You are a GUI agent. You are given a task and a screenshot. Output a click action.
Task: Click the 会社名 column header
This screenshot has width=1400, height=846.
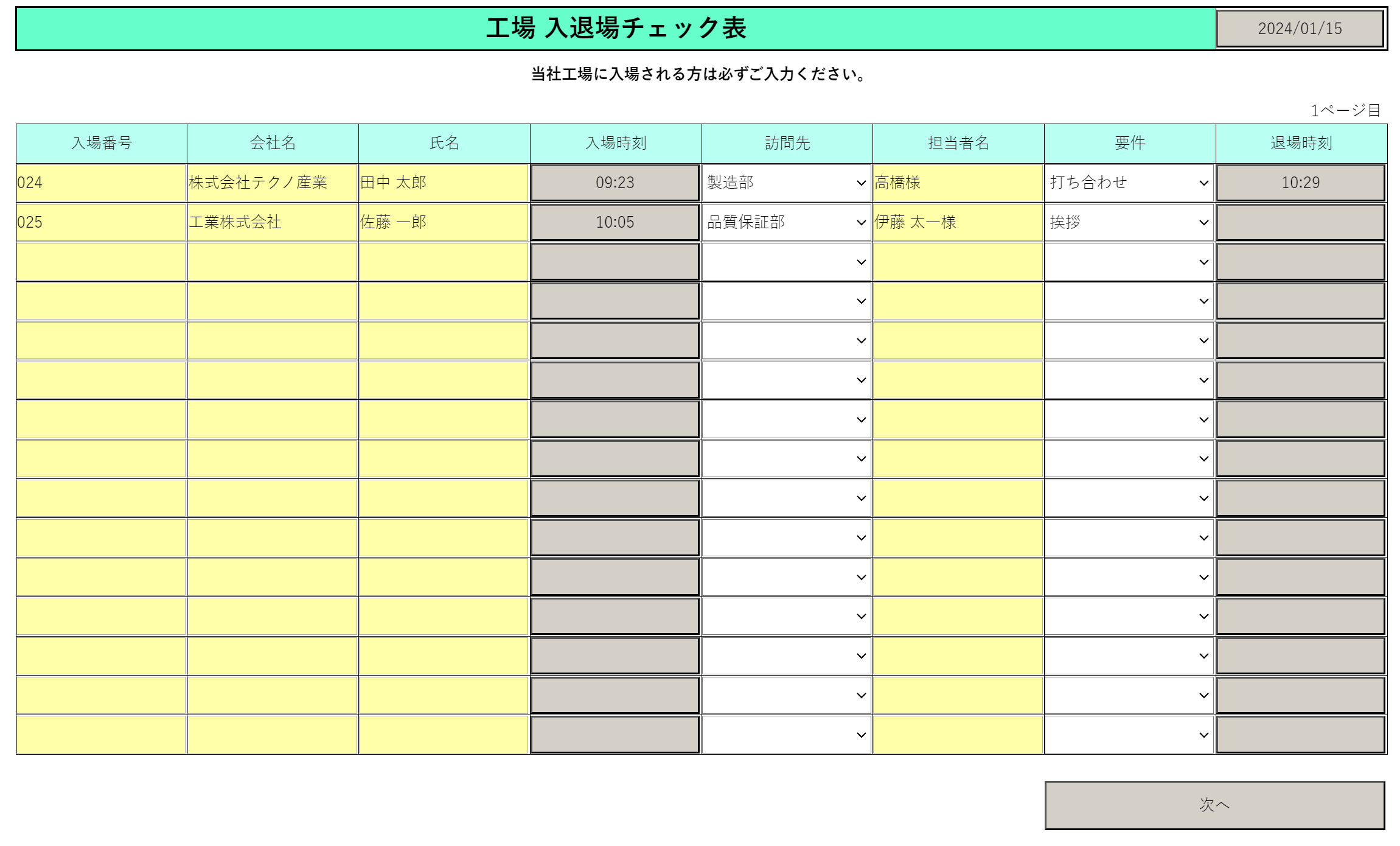[273, 143]
